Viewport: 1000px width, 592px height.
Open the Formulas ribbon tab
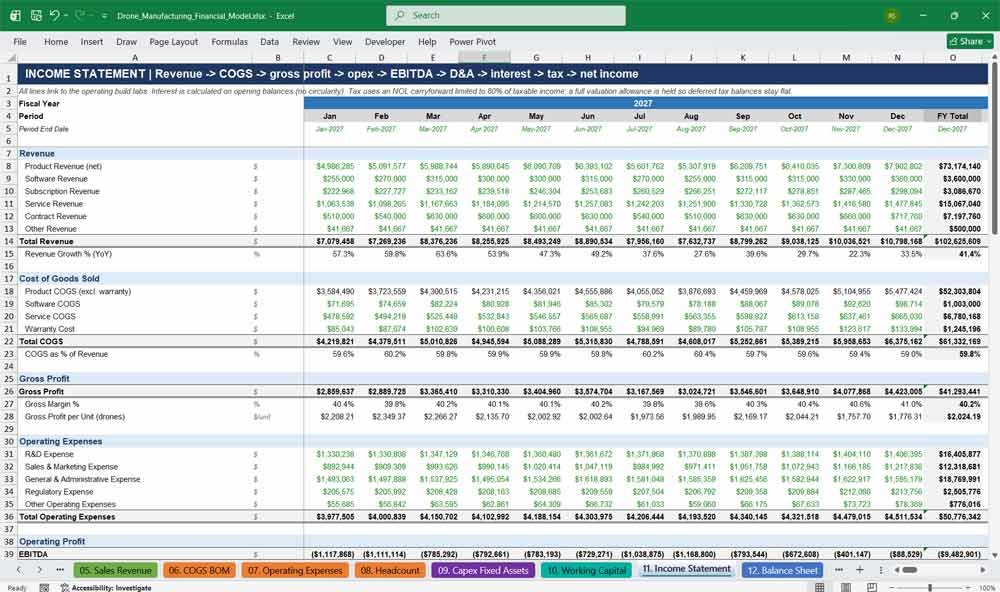(230, 41)
